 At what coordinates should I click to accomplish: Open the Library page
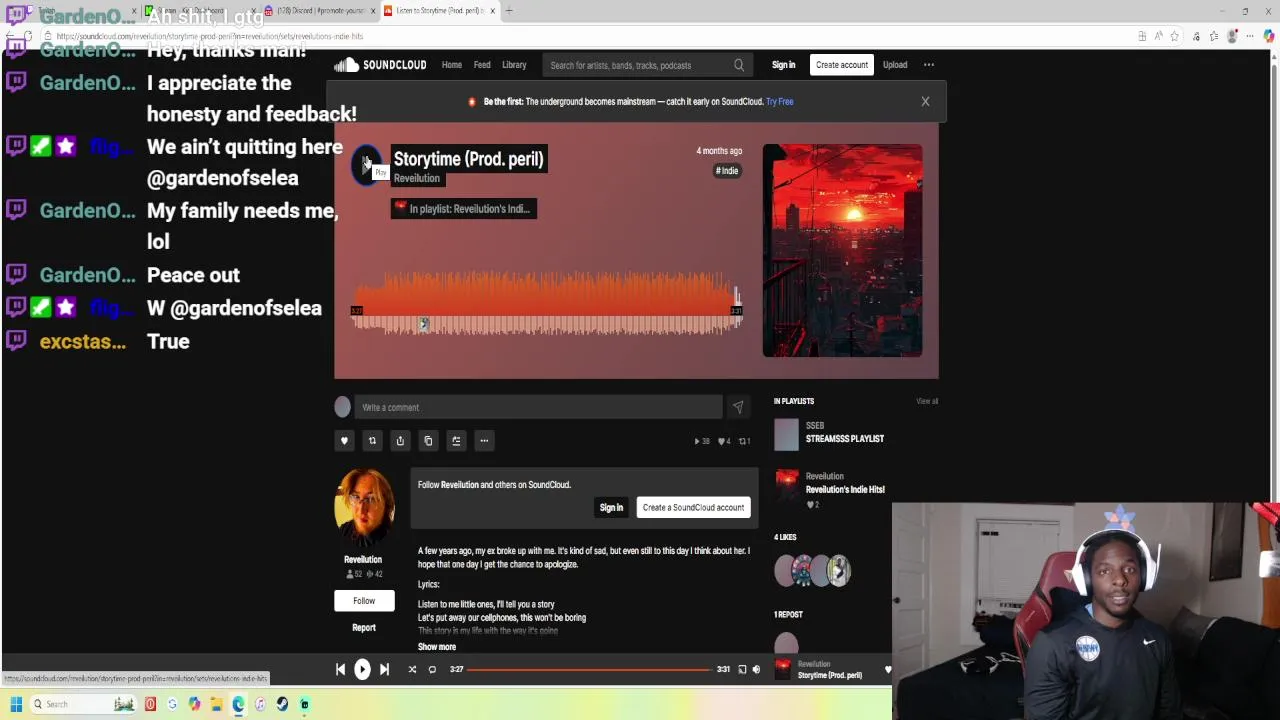[x=514, y=65]
